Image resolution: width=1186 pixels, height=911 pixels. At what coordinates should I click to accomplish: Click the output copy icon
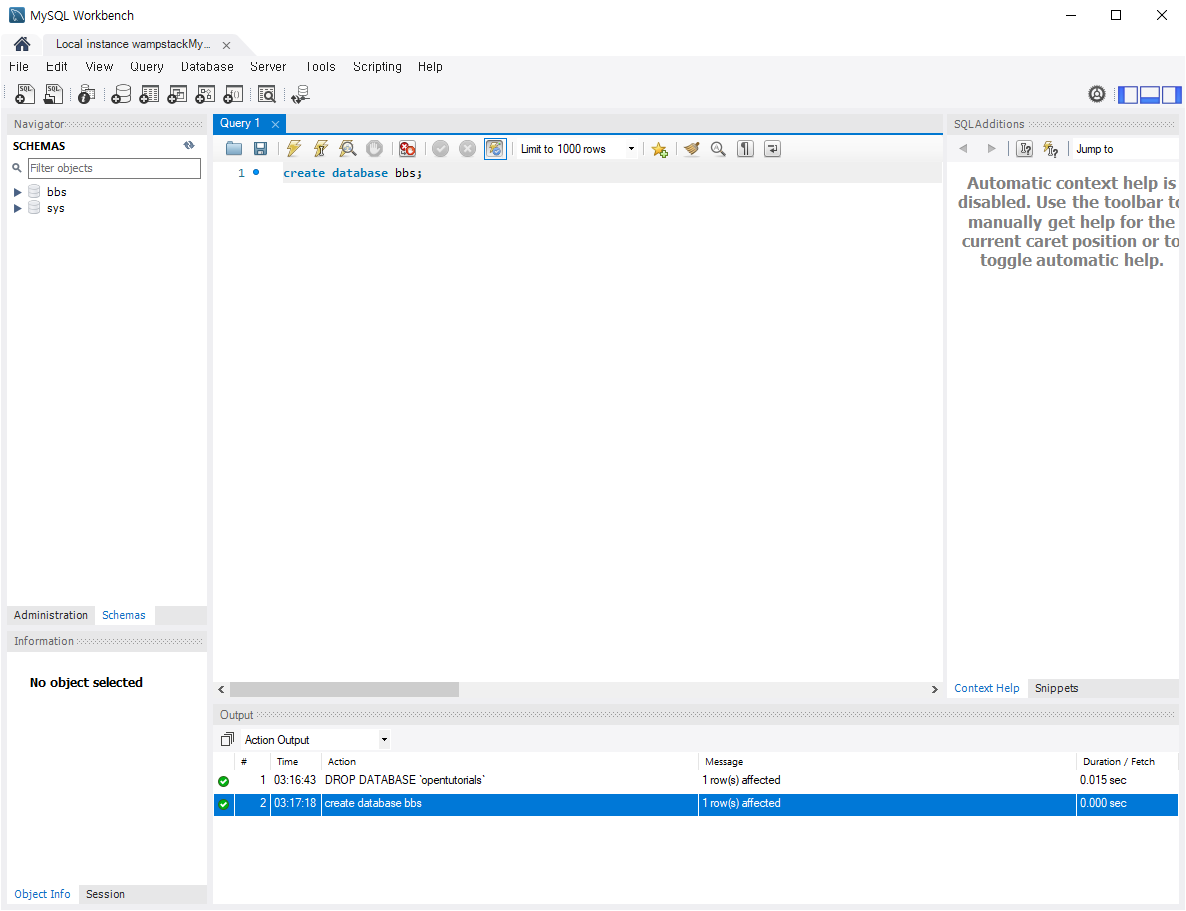pyautogui.click(x=227, y=739)
